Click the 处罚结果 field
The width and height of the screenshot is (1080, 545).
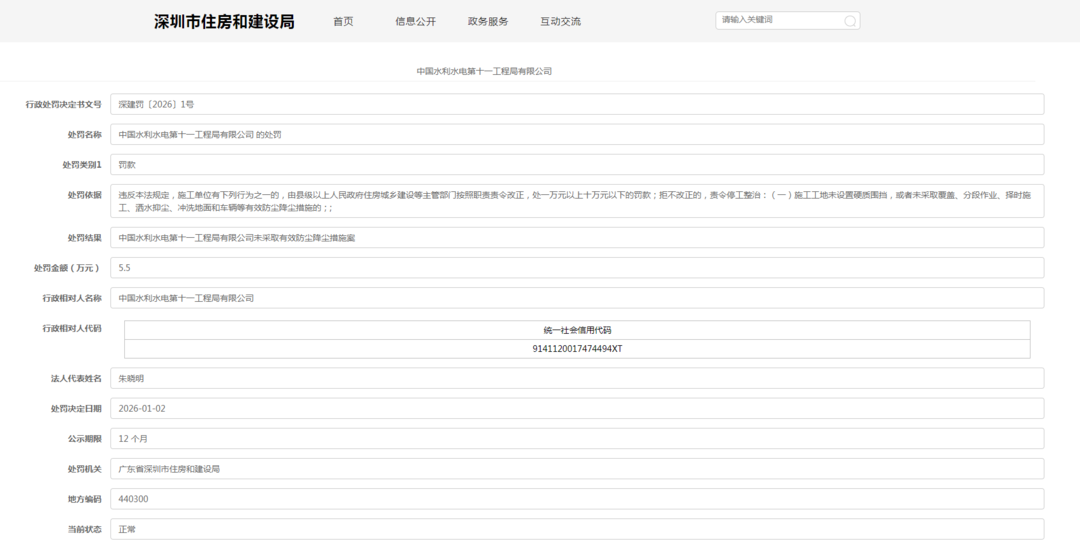[x=576, y=238]
